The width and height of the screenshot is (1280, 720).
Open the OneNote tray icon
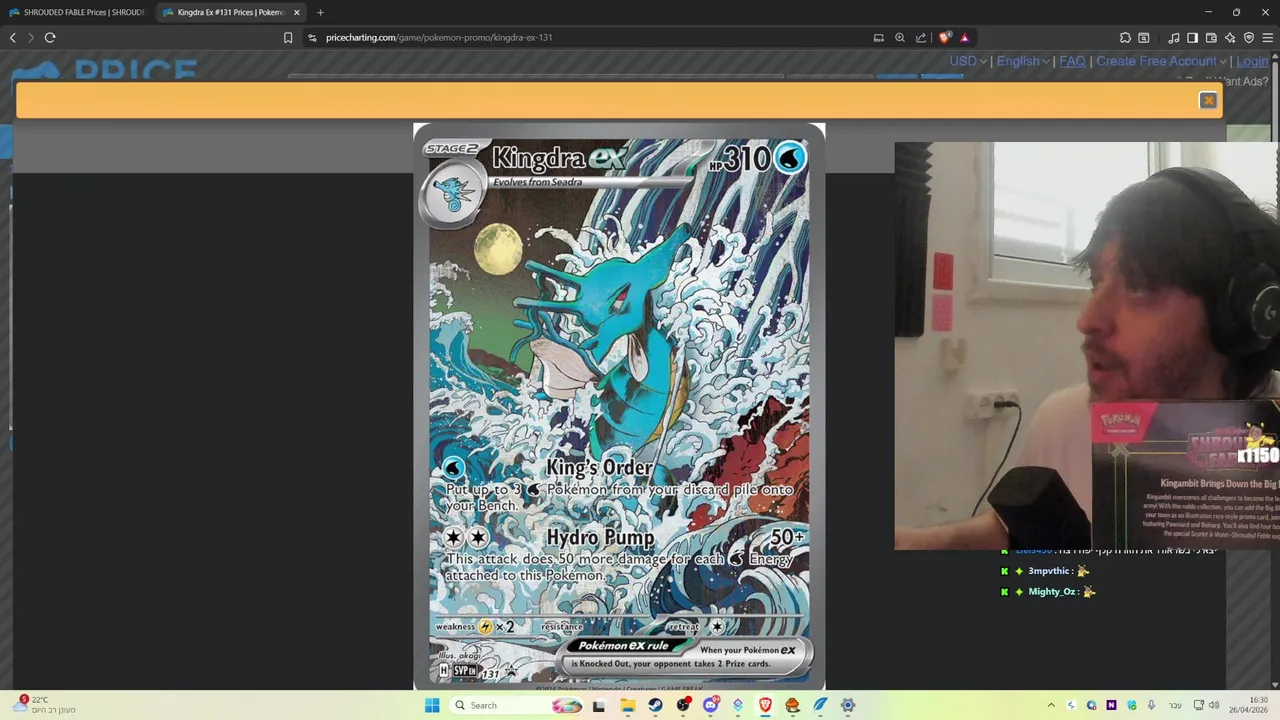(1111, 706)
